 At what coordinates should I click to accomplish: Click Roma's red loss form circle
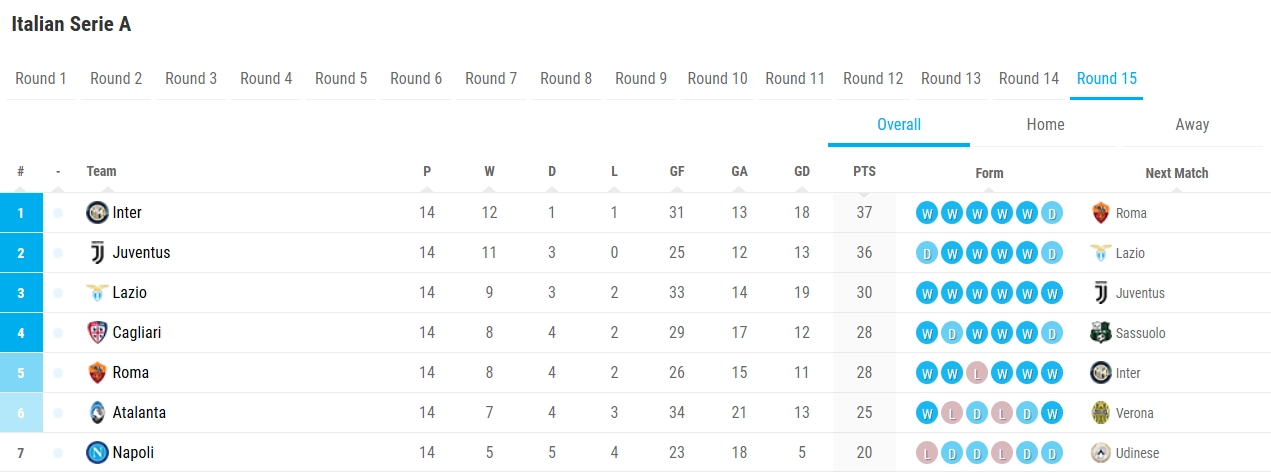click(x=977, y=373)
